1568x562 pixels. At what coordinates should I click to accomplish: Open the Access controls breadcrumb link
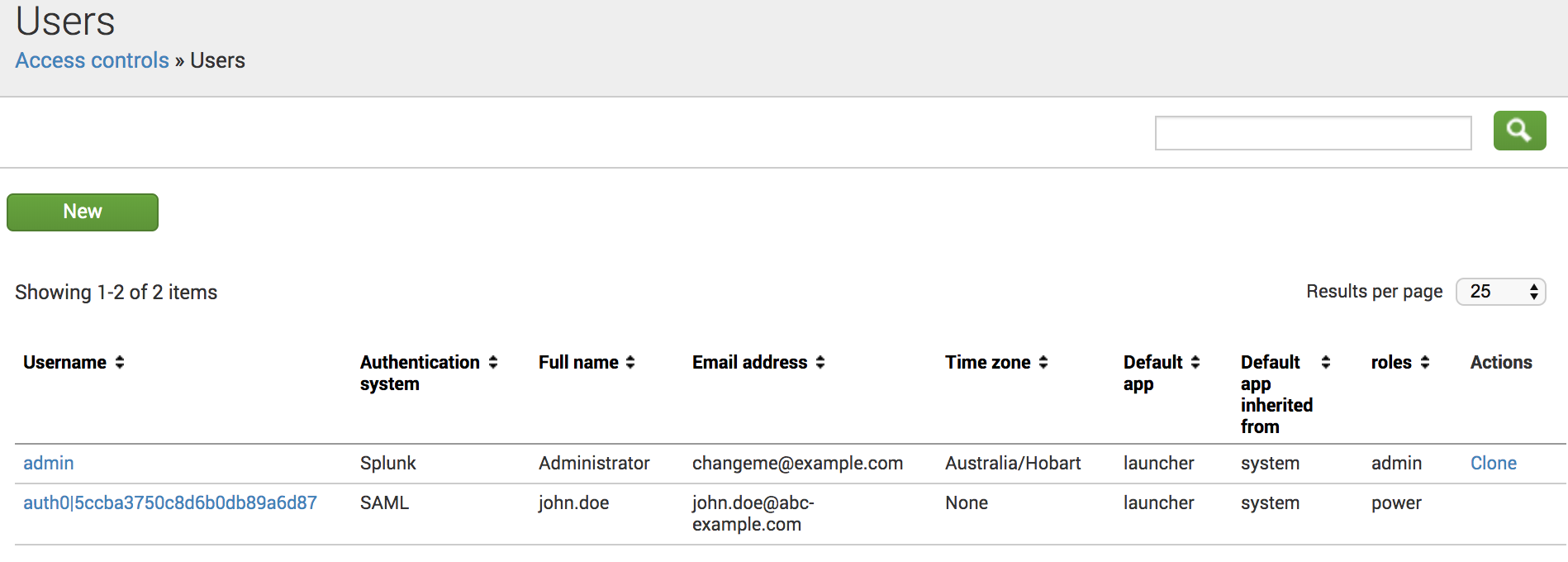92,60
